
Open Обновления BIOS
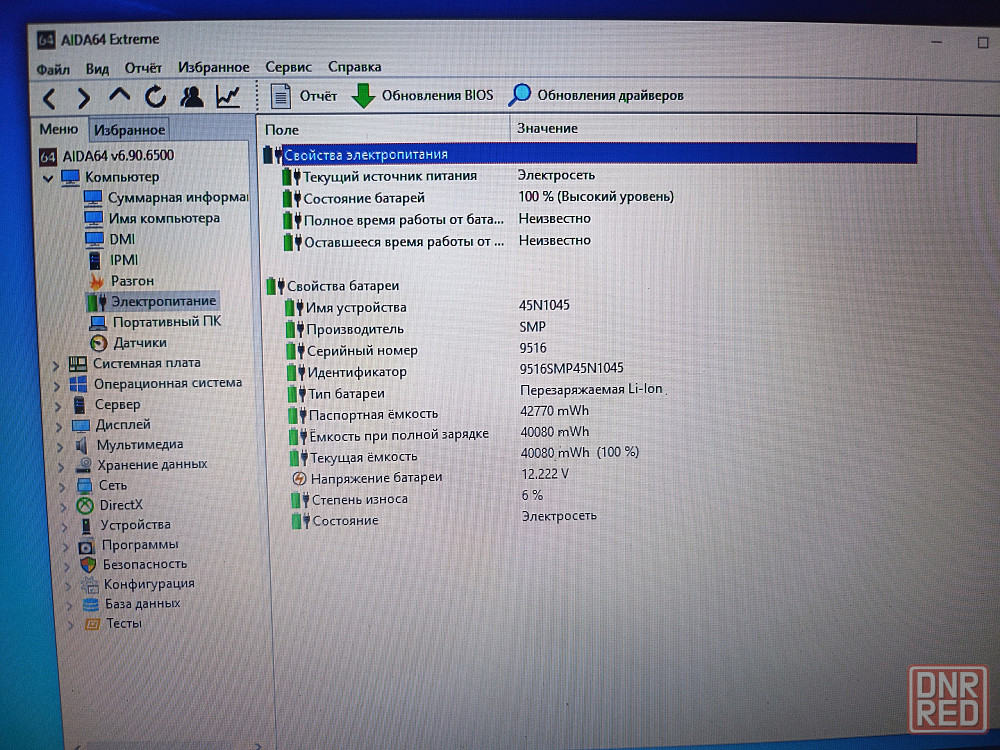[422, 96]
